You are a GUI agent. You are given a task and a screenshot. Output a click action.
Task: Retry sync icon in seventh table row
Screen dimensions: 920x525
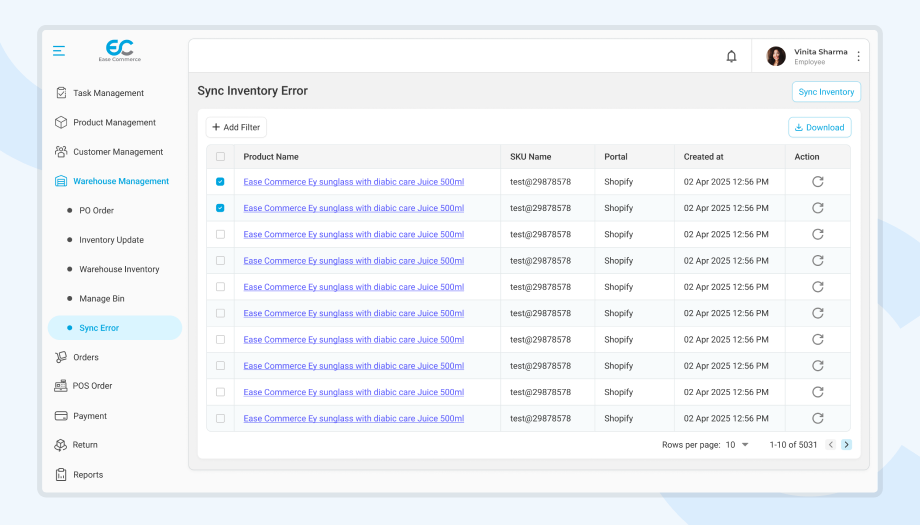point(818,340)
